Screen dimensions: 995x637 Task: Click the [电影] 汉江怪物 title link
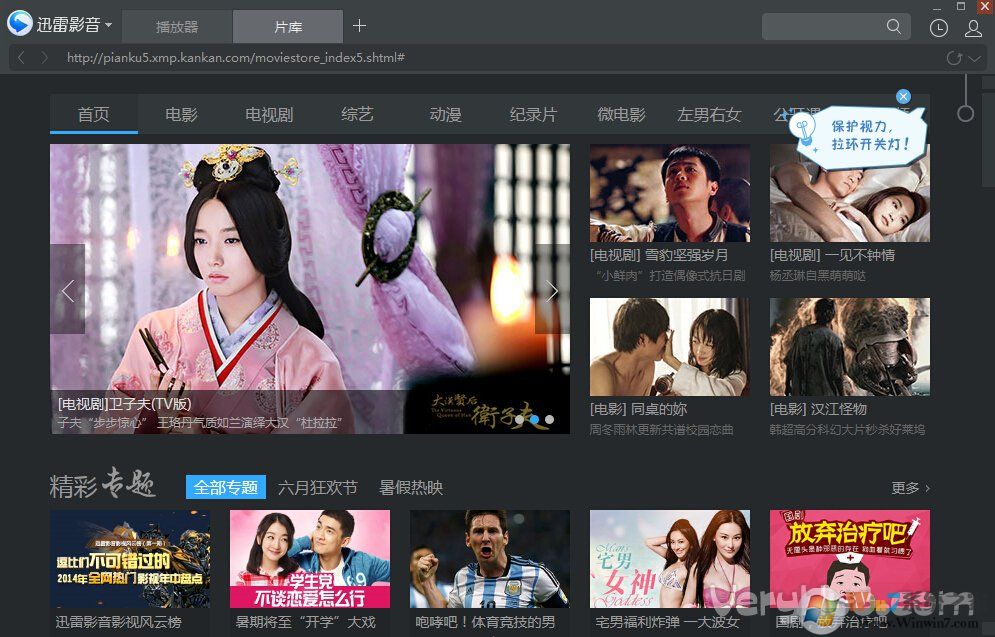pos(818,409)
